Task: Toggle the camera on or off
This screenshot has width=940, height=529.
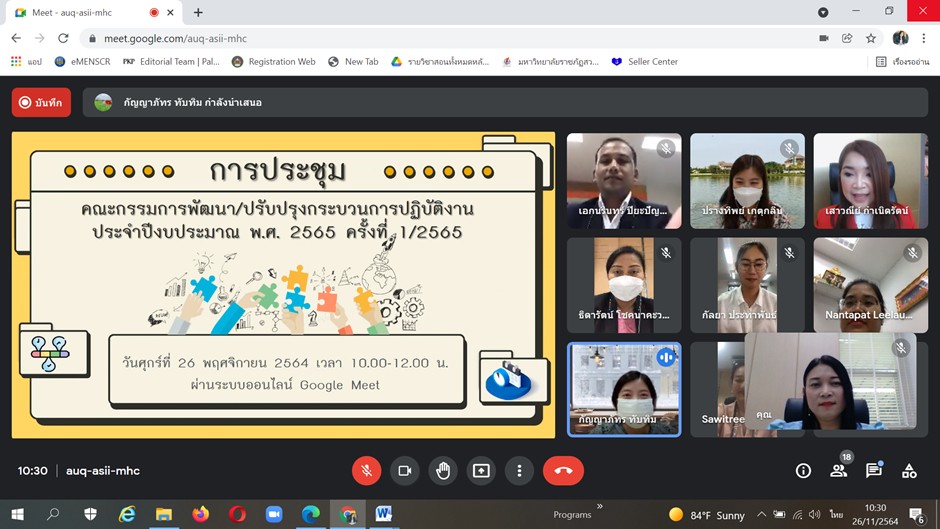Action: pyautogui.click(x=405, y=470)
